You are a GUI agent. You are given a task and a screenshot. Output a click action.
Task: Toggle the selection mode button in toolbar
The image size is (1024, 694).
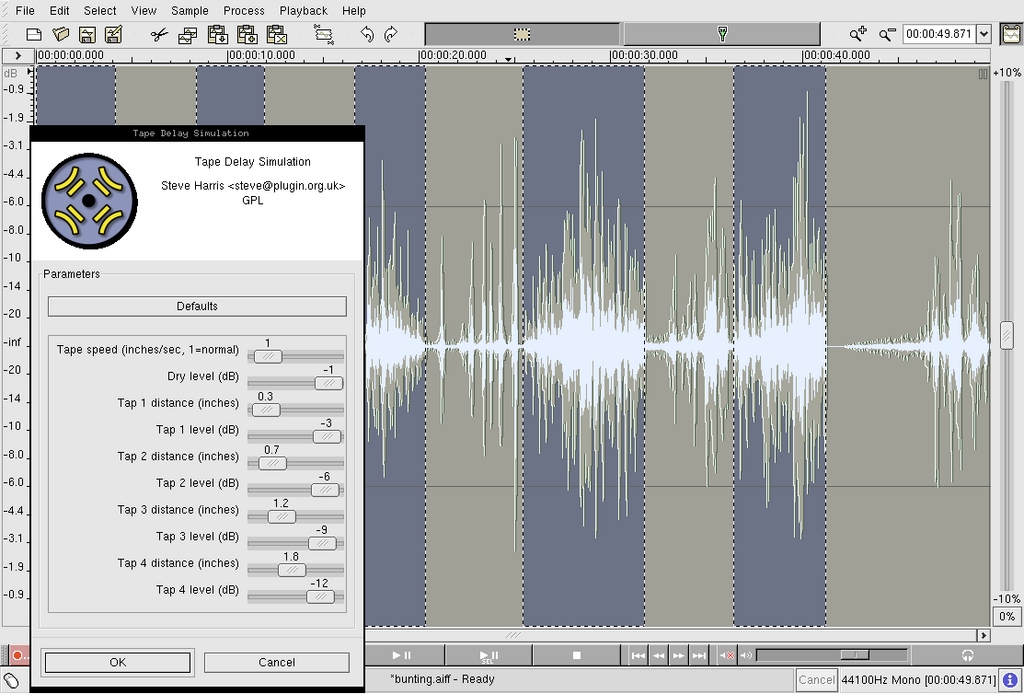point(521,34)
